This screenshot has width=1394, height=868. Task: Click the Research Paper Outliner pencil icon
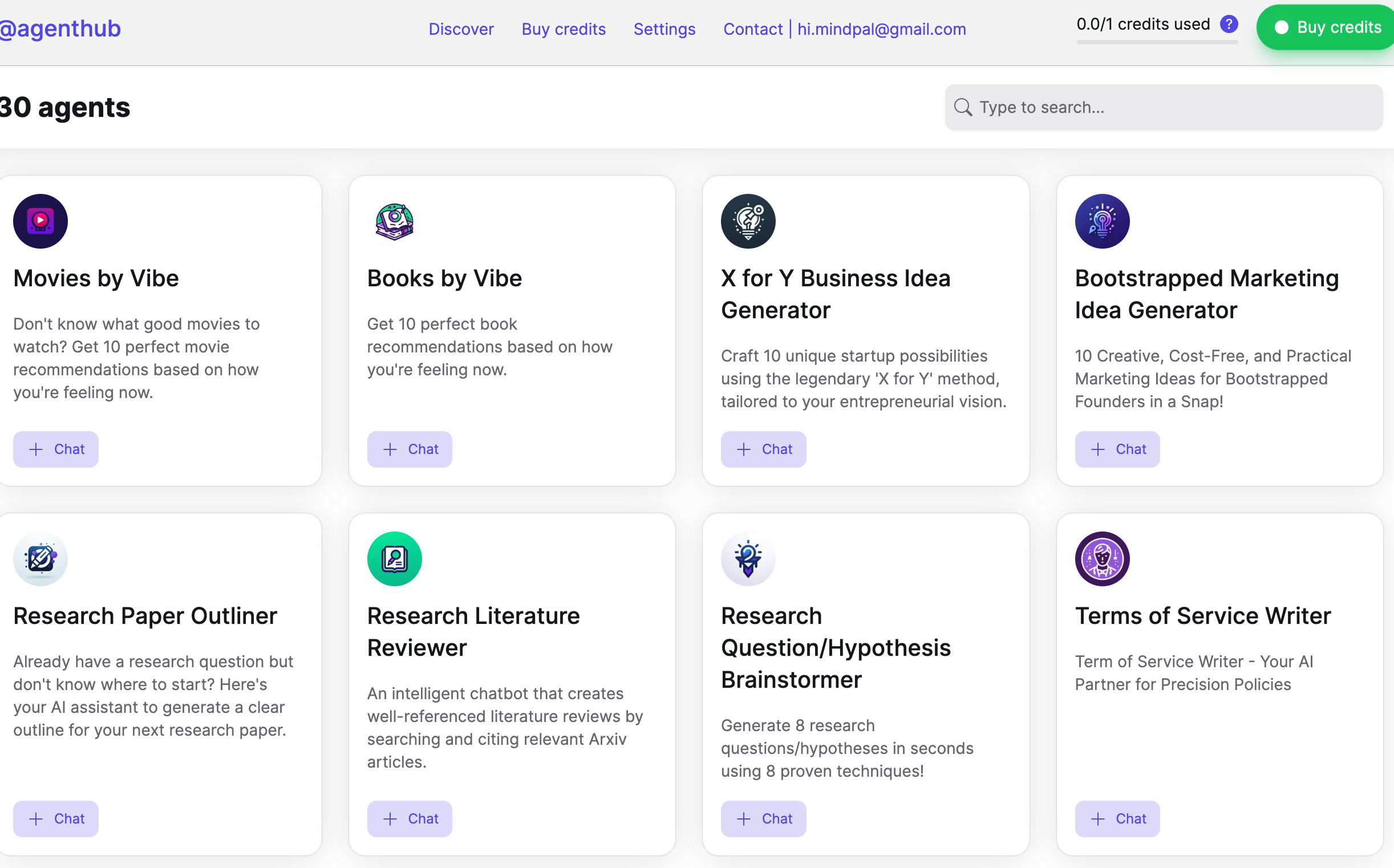[x=40, y=558]
